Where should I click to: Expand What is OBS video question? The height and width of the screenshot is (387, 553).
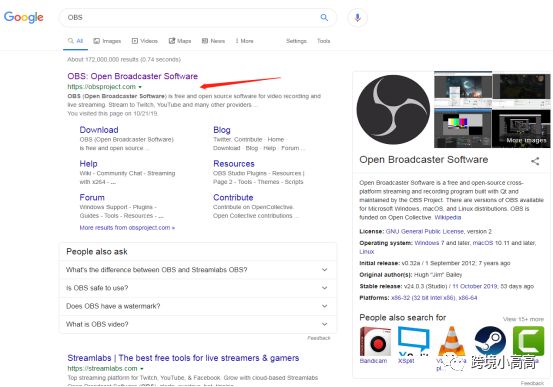click(198, 324)
